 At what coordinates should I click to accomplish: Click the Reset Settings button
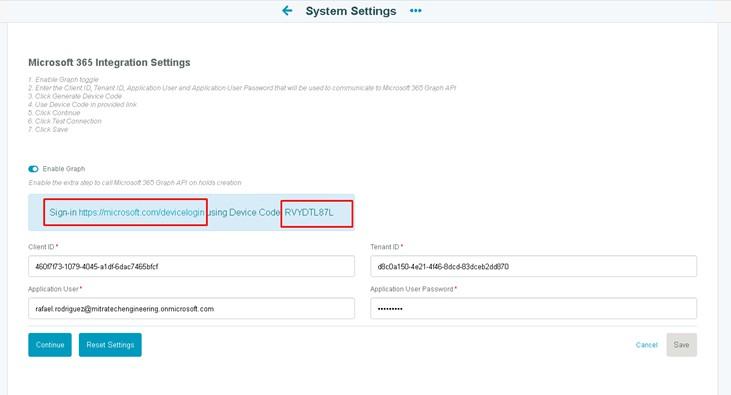110,345
